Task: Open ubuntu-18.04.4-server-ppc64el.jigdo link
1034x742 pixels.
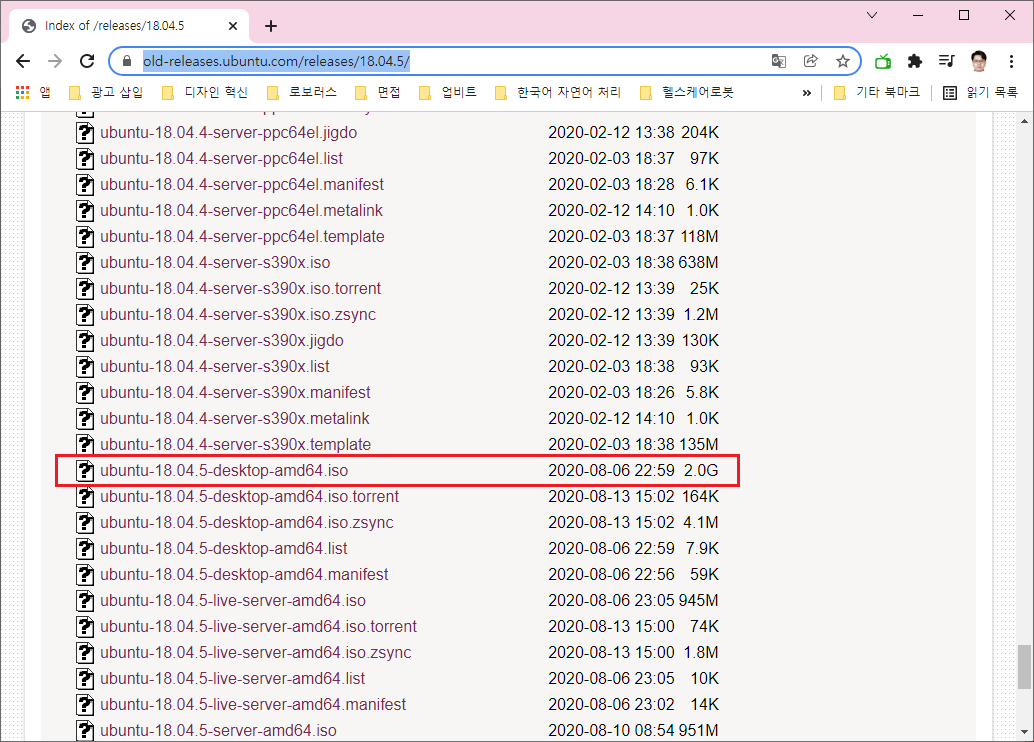Action: [229, 133]
